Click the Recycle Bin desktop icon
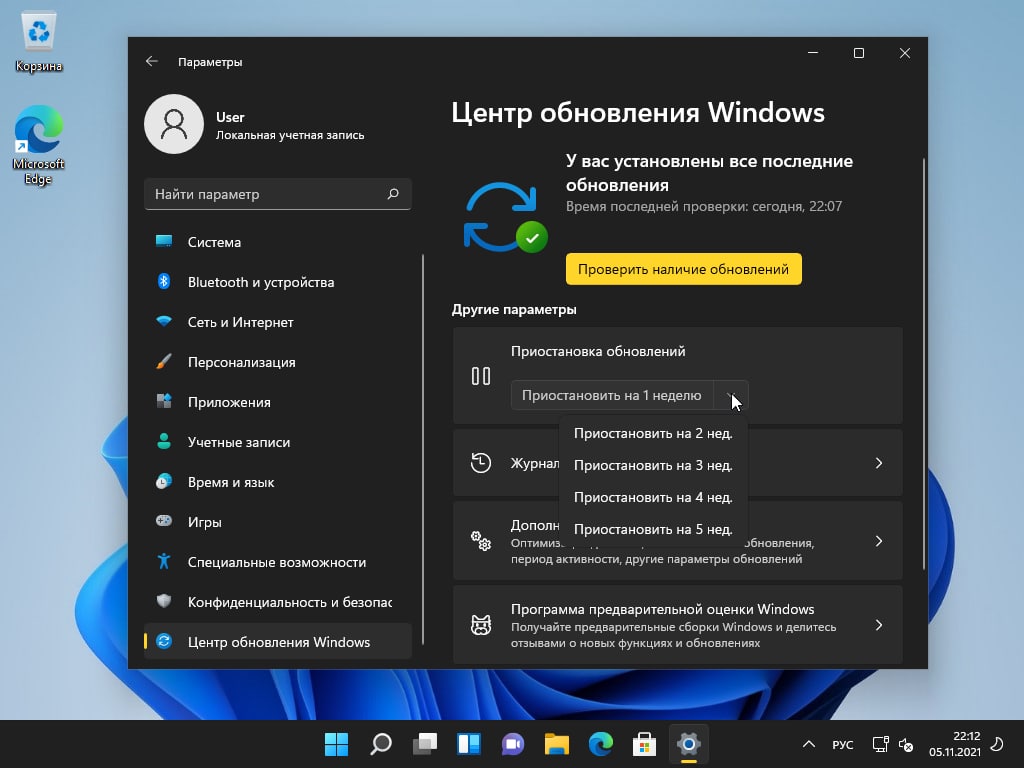1024x768 pixels. (x=39, y=41)
